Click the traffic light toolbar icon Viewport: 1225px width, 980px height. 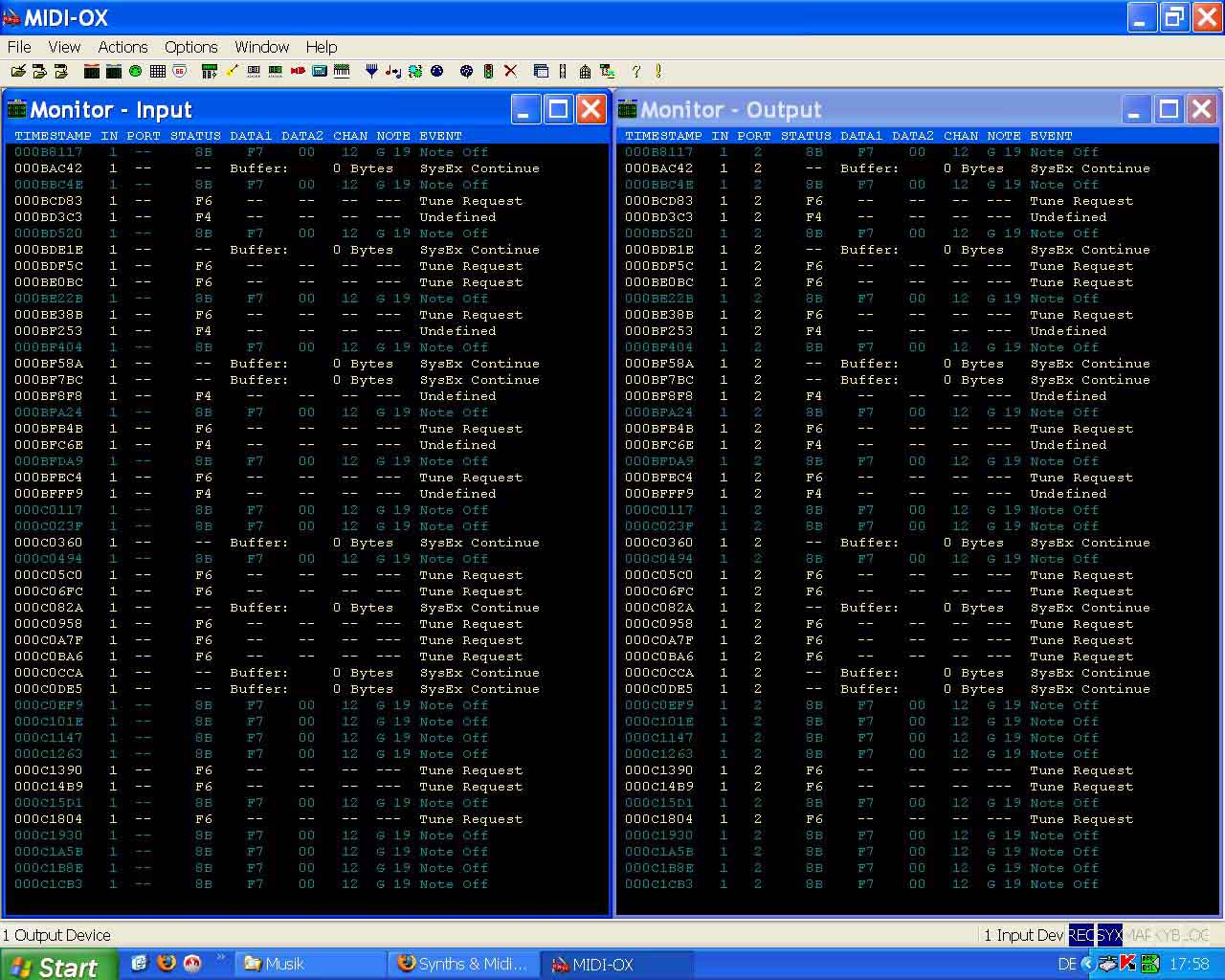[x=488, y=71]
